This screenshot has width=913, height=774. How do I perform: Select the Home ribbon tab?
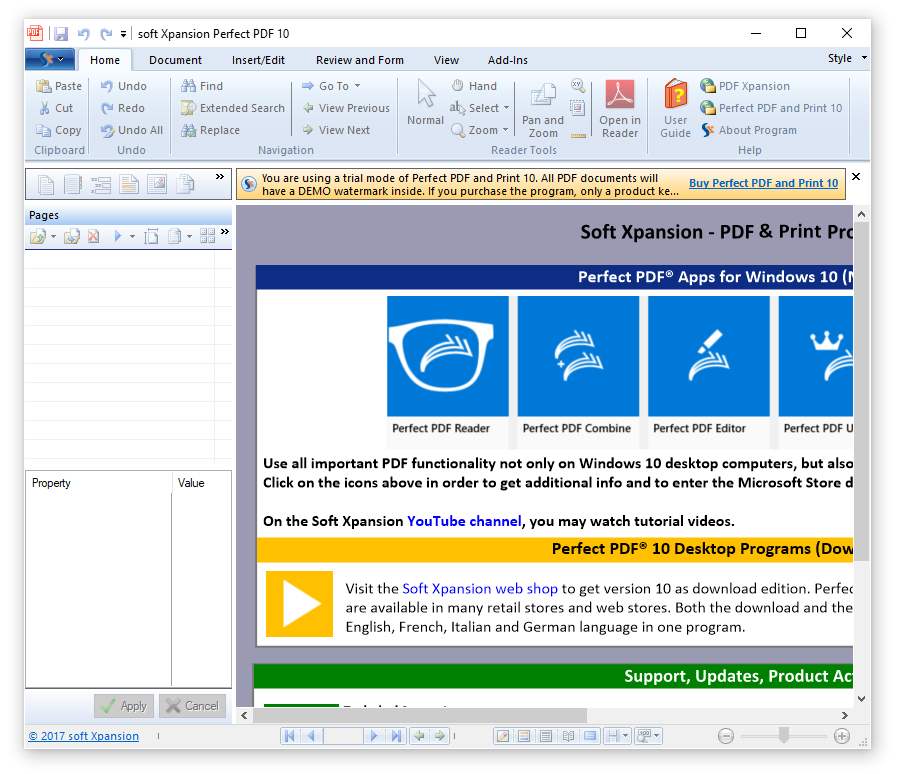tap(105, 60)
